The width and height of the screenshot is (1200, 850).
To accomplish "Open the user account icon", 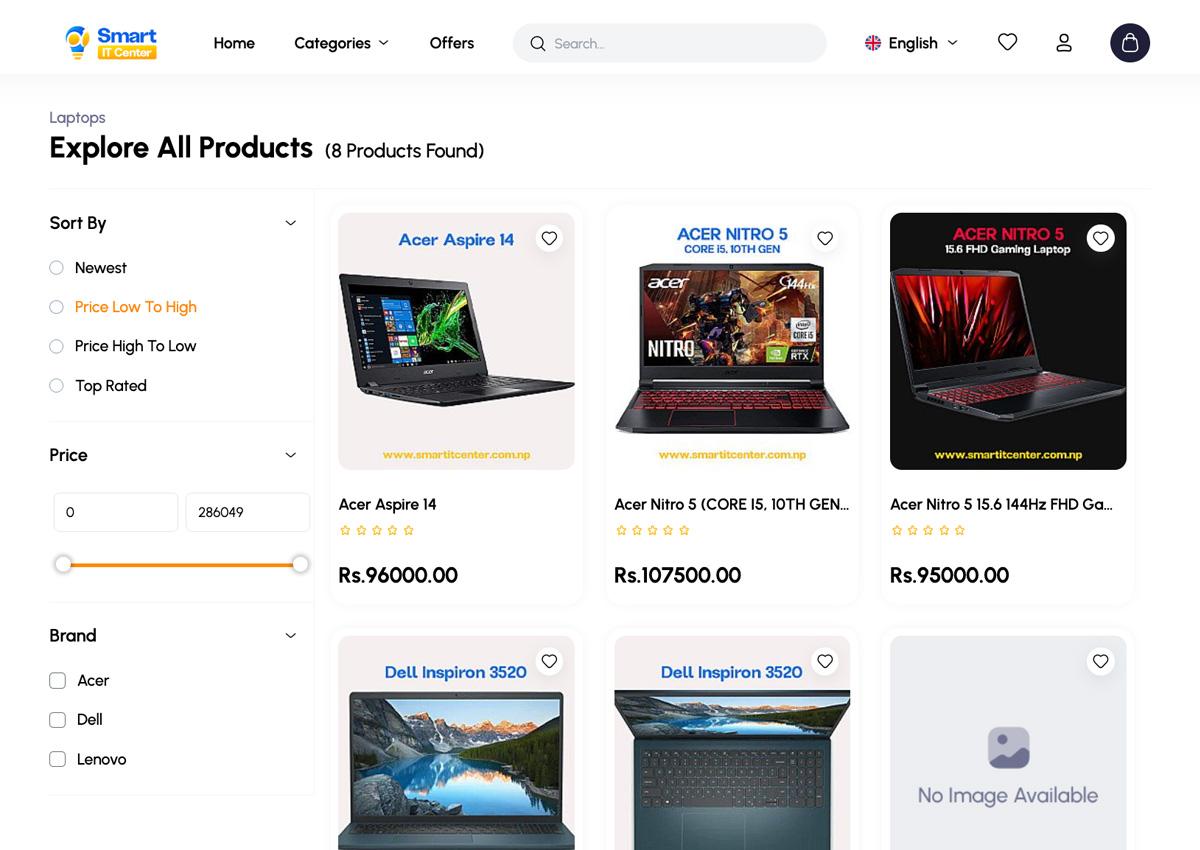I will (x=1063, y=42).
